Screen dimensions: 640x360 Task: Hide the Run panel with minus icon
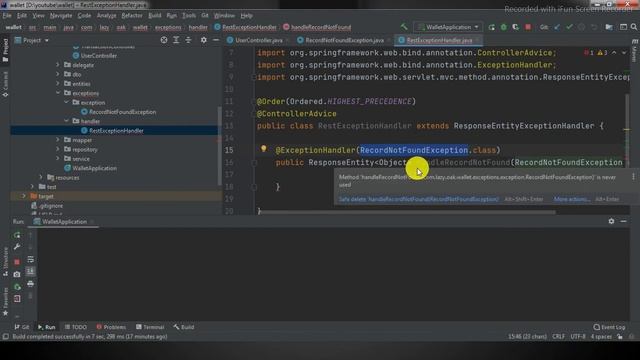click(x=623, y=221)
